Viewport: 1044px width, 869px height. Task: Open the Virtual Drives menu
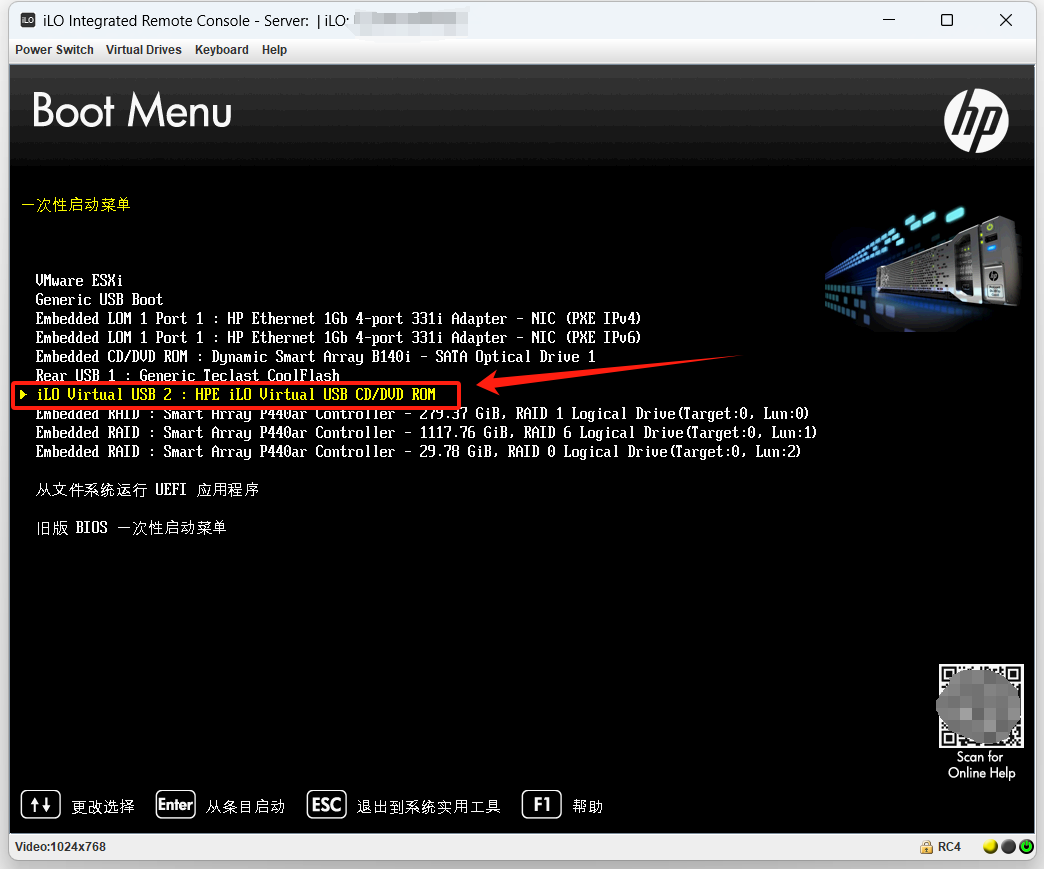144,50
